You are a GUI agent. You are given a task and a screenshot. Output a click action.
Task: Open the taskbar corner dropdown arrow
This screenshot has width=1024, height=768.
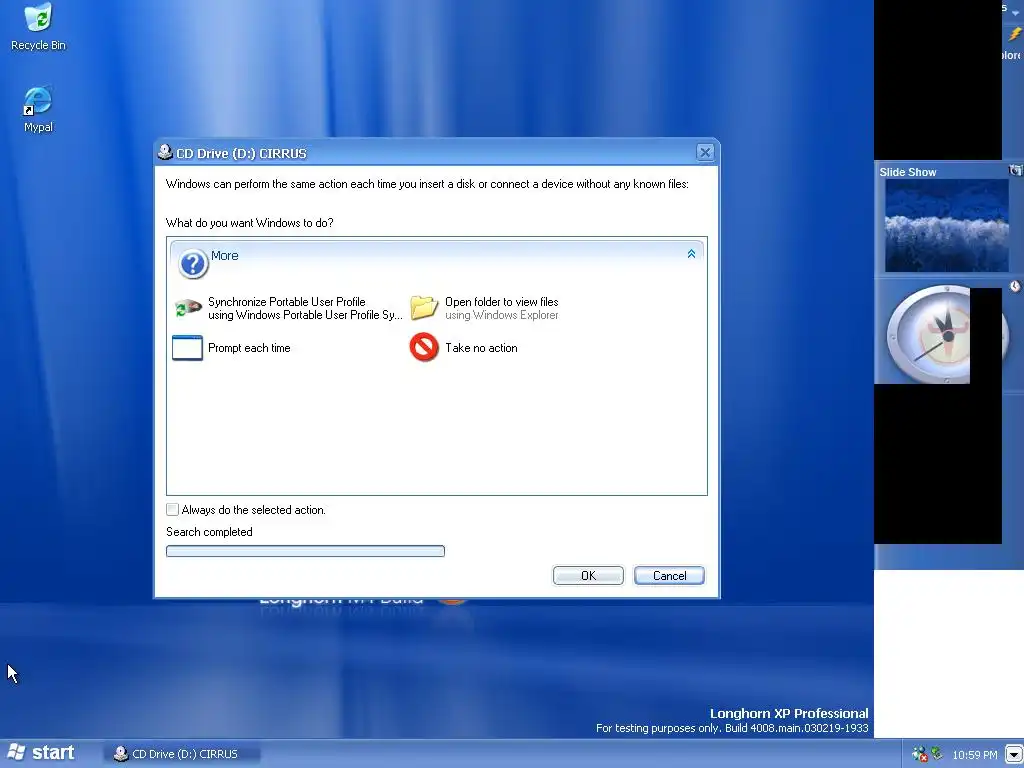click(x=1014, y=754)
